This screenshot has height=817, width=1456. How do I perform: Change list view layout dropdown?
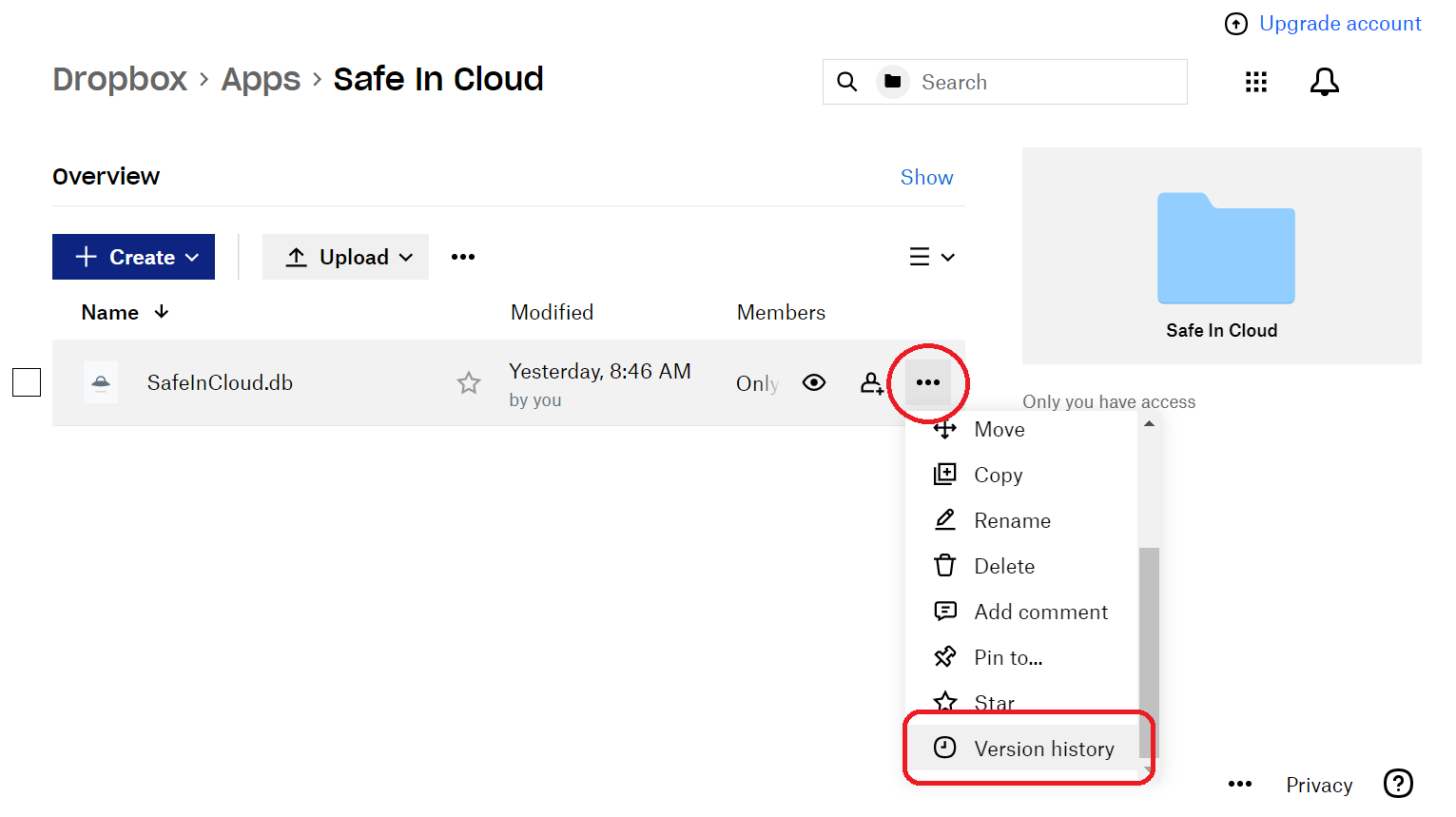point(932,257)
